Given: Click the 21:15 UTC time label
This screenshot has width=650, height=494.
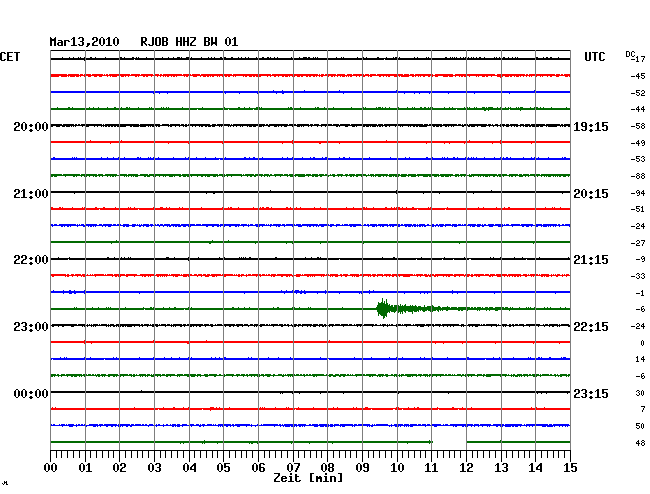Looking at the screenshot, I should (591, 260).
